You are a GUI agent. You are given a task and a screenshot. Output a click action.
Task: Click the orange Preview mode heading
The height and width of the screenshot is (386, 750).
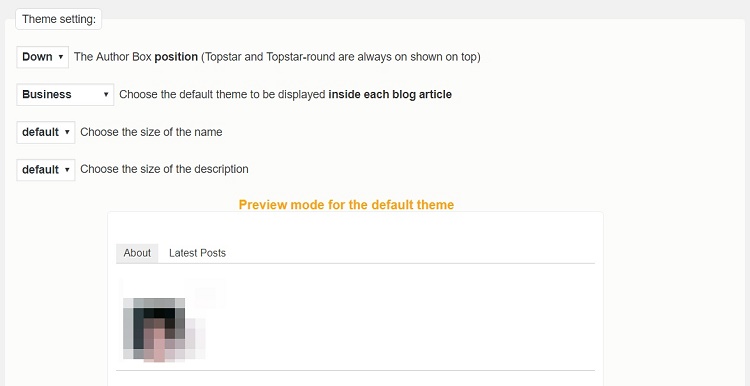(x=346, y=205)
